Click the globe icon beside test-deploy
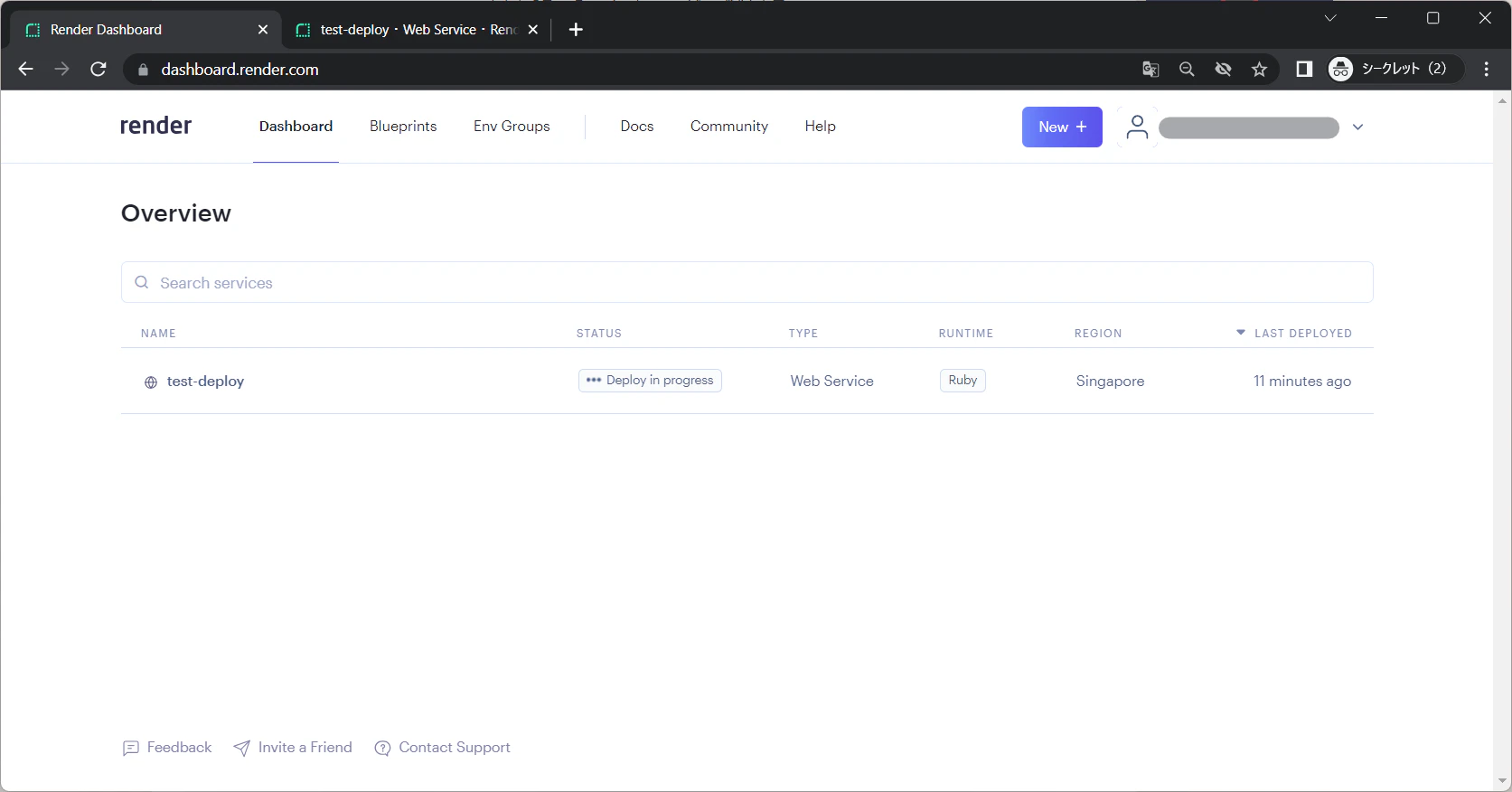 coord(151,382)
